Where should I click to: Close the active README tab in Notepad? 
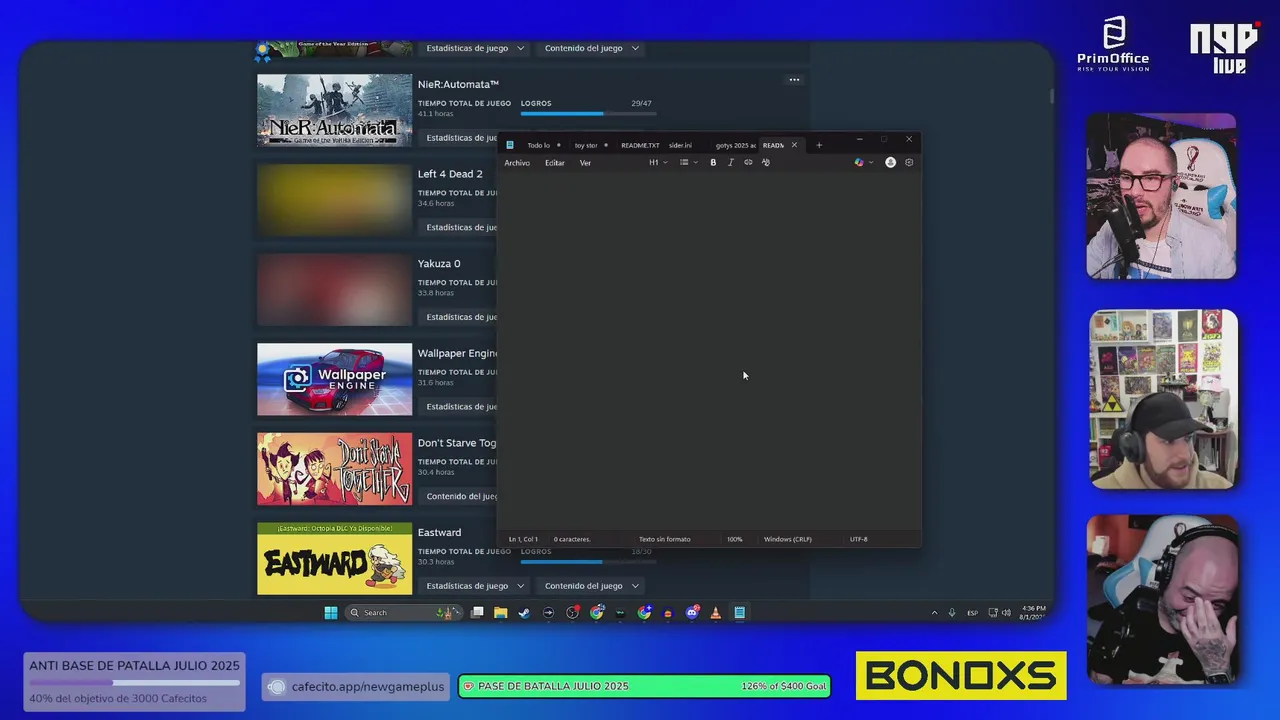tap(795, 145)
